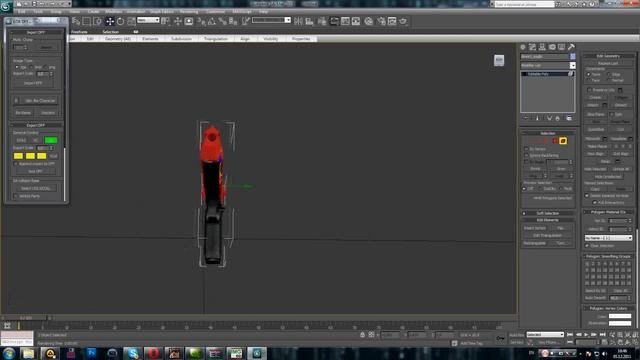The width and height of the screenshot is (640, 360).
Task: Click Remove Modifier trash icon under stack
Action: (x=558, y=118)
